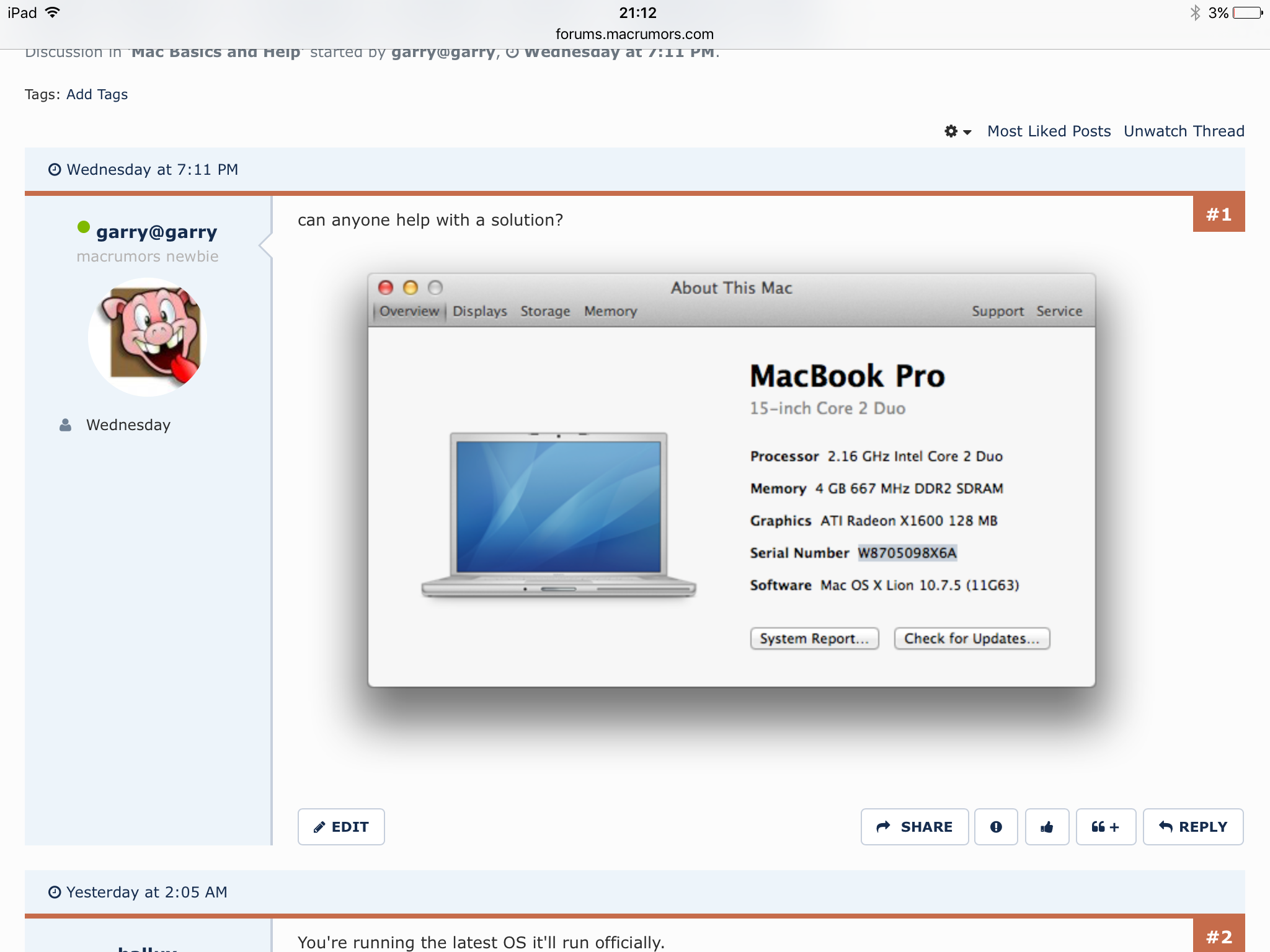Click the MacBook Pro laptop picture
Image resolution: width=1270 pixels, height=952 pixels.
(x=558, y=514)
